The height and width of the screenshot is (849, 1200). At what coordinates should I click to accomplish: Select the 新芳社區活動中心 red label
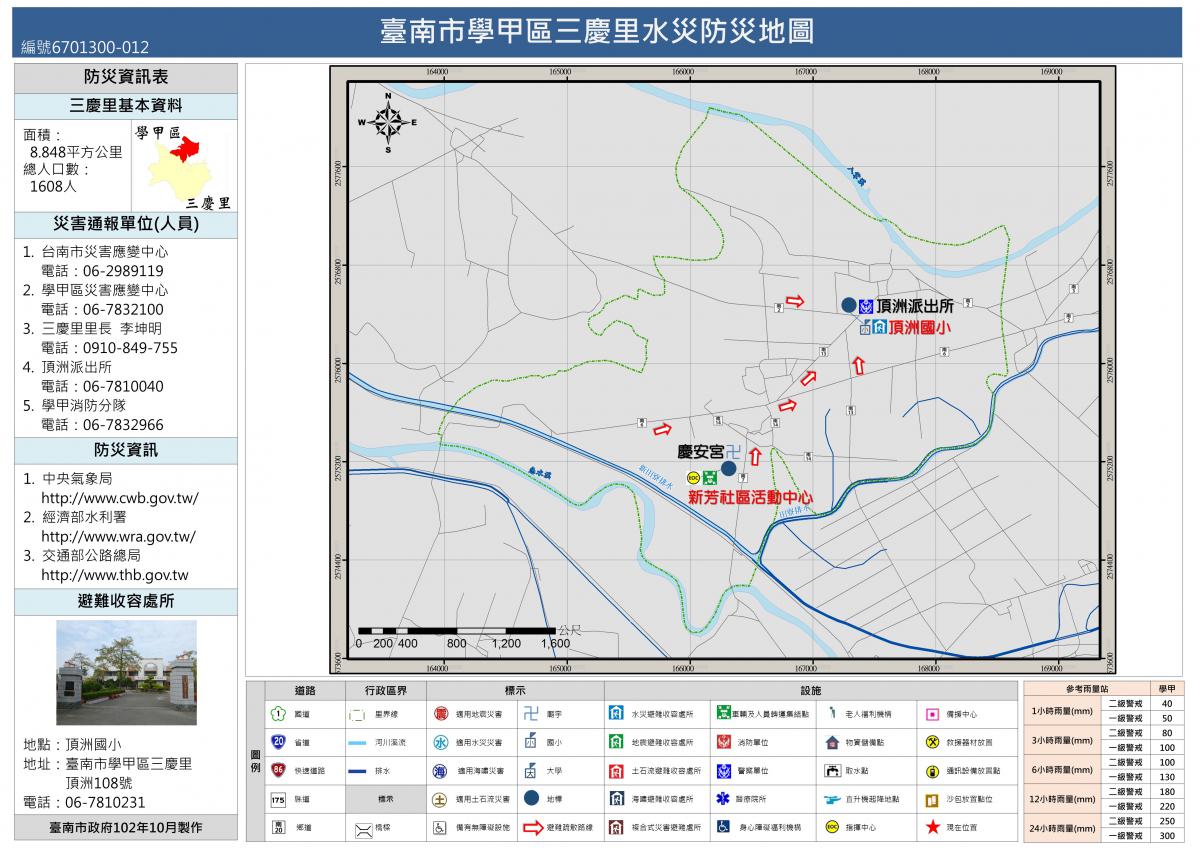point(750,496)
